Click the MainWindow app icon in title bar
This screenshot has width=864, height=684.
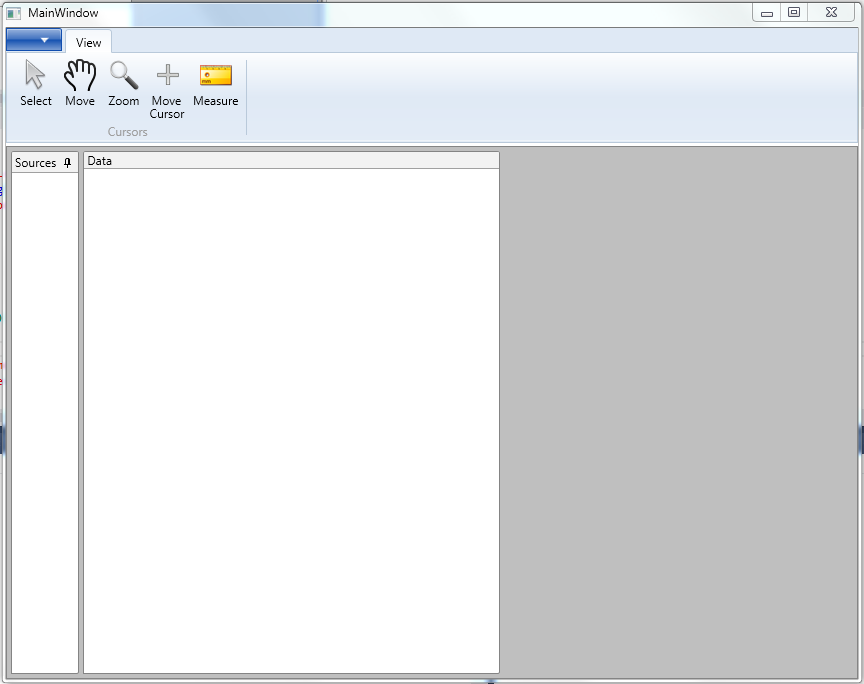[x=14, y=13]
